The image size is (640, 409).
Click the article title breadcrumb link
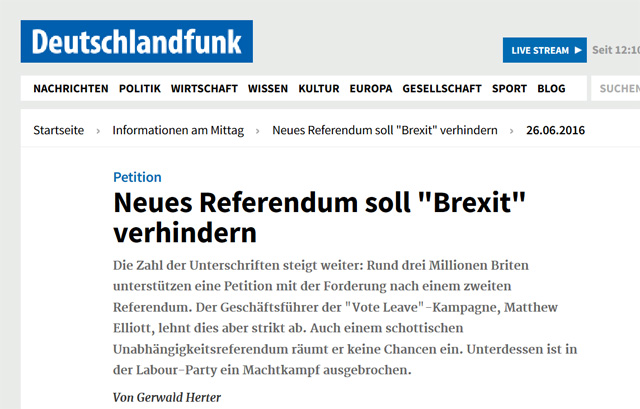pos(384,131)
